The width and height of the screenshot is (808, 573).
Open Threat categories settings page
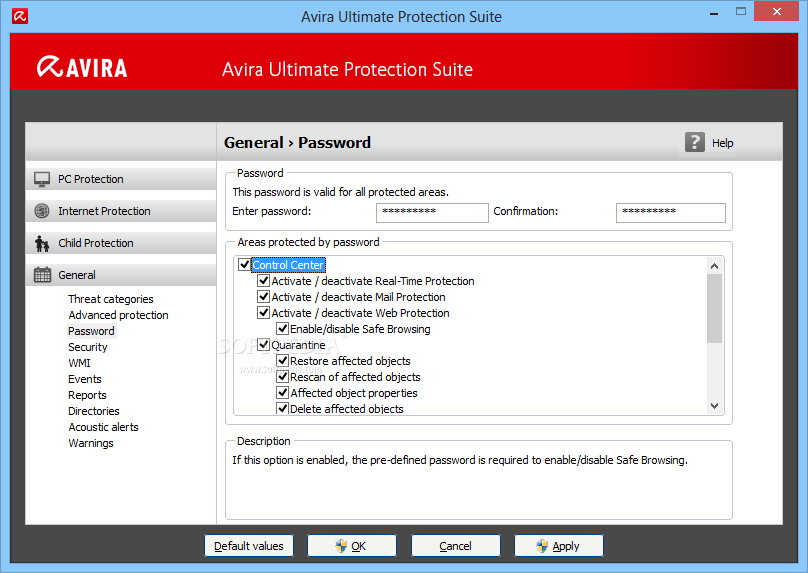[x=111, y=299]
